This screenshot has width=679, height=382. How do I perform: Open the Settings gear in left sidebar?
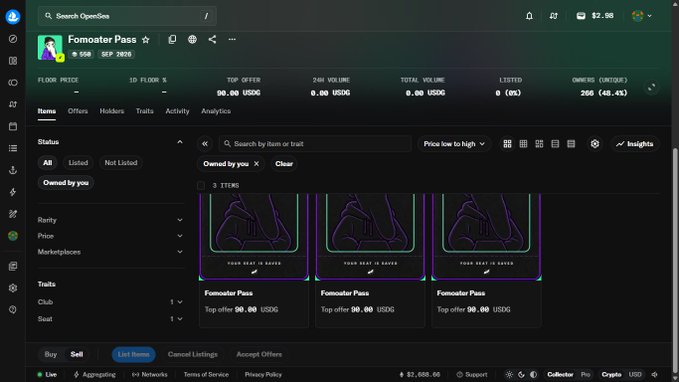click(13, 288)
